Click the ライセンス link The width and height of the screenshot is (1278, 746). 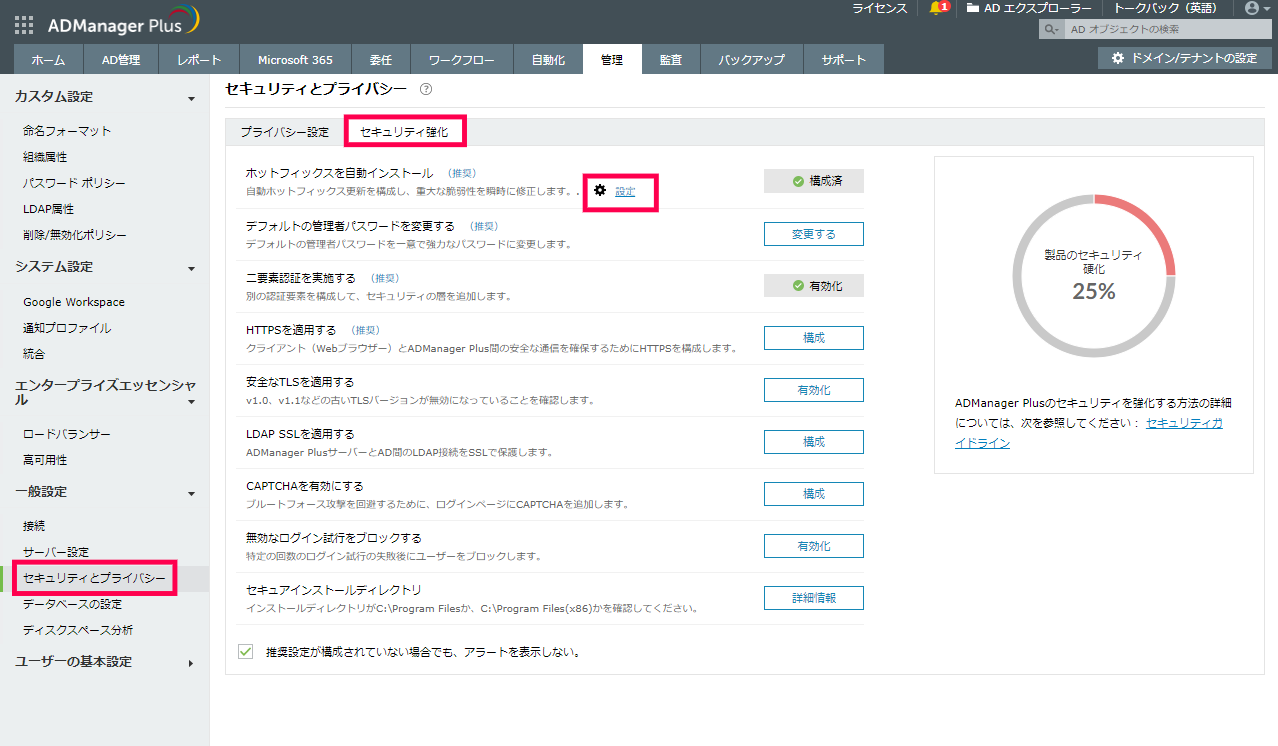point(880,8)
